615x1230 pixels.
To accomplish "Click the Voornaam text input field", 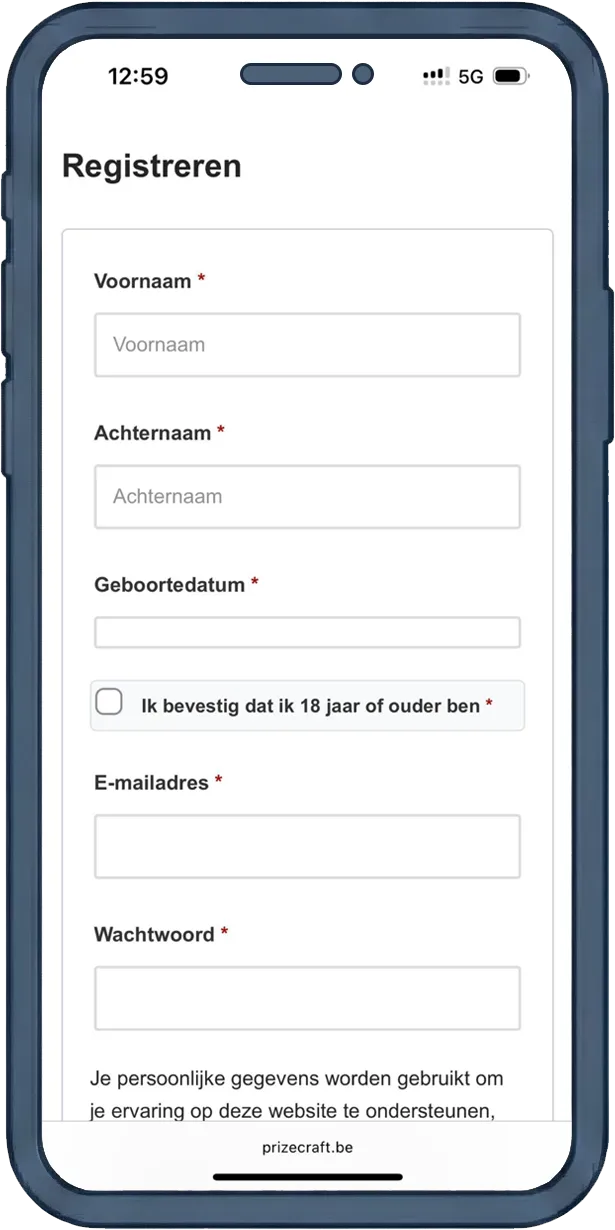I will (x=307, y=345).
